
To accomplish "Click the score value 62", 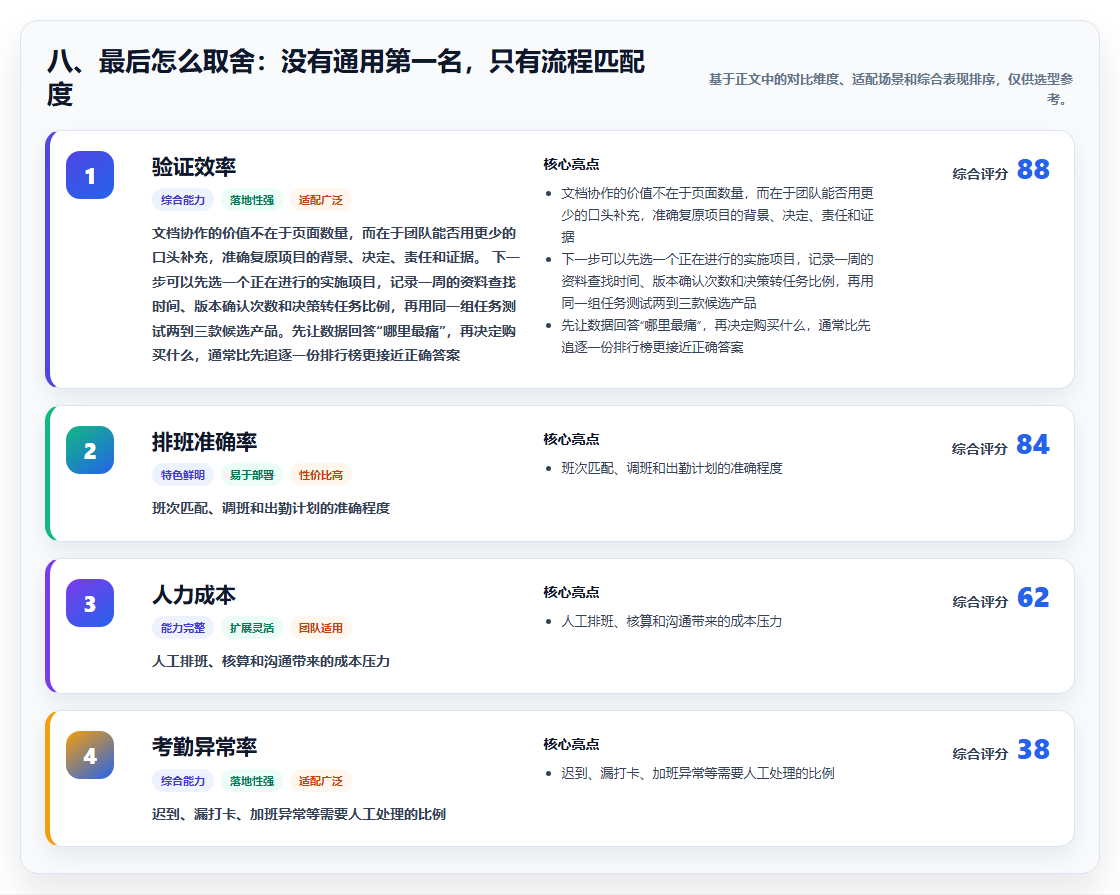I will 1033,597.
